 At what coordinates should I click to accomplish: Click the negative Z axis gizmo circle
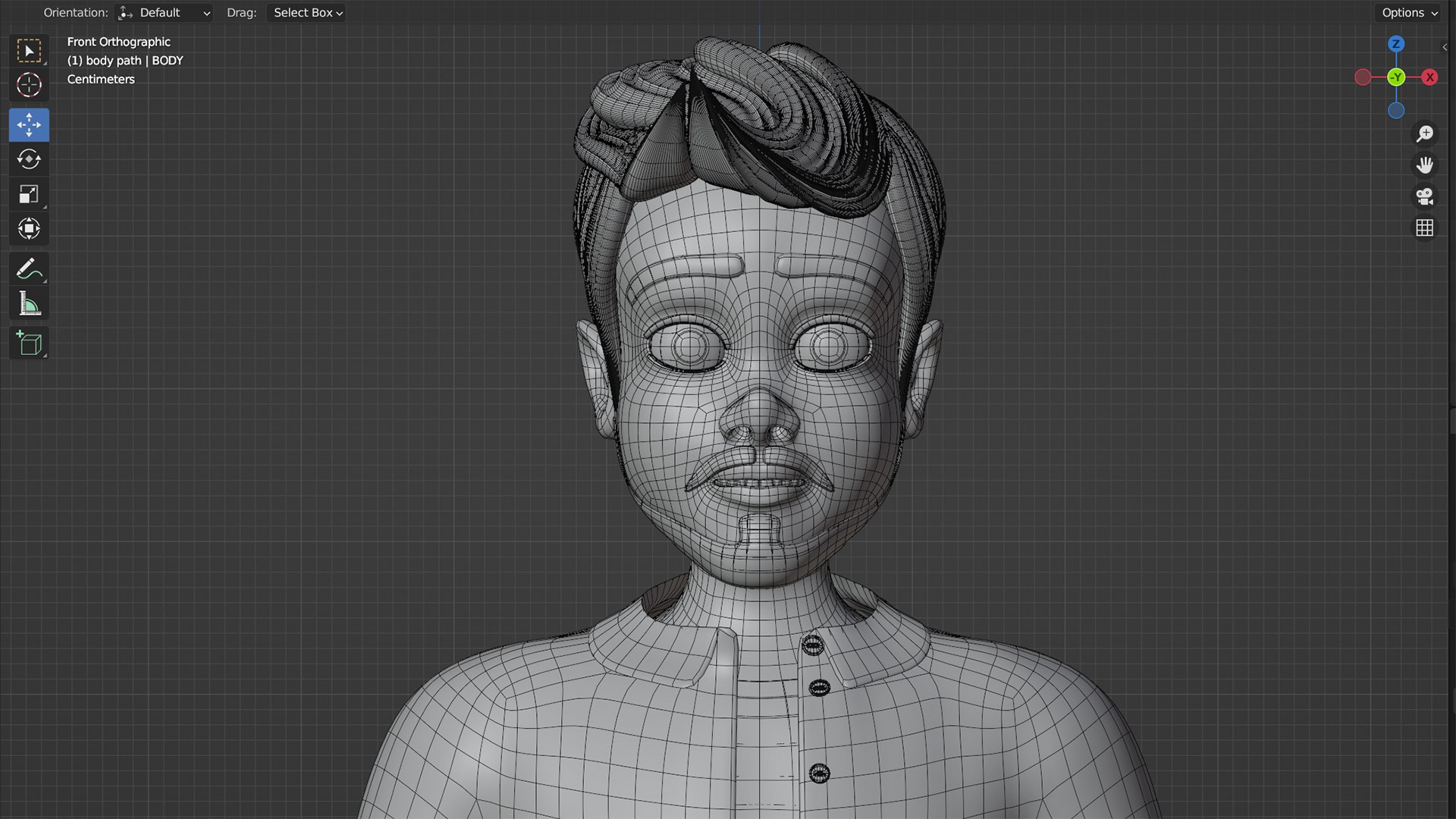tap(1396, 111)
